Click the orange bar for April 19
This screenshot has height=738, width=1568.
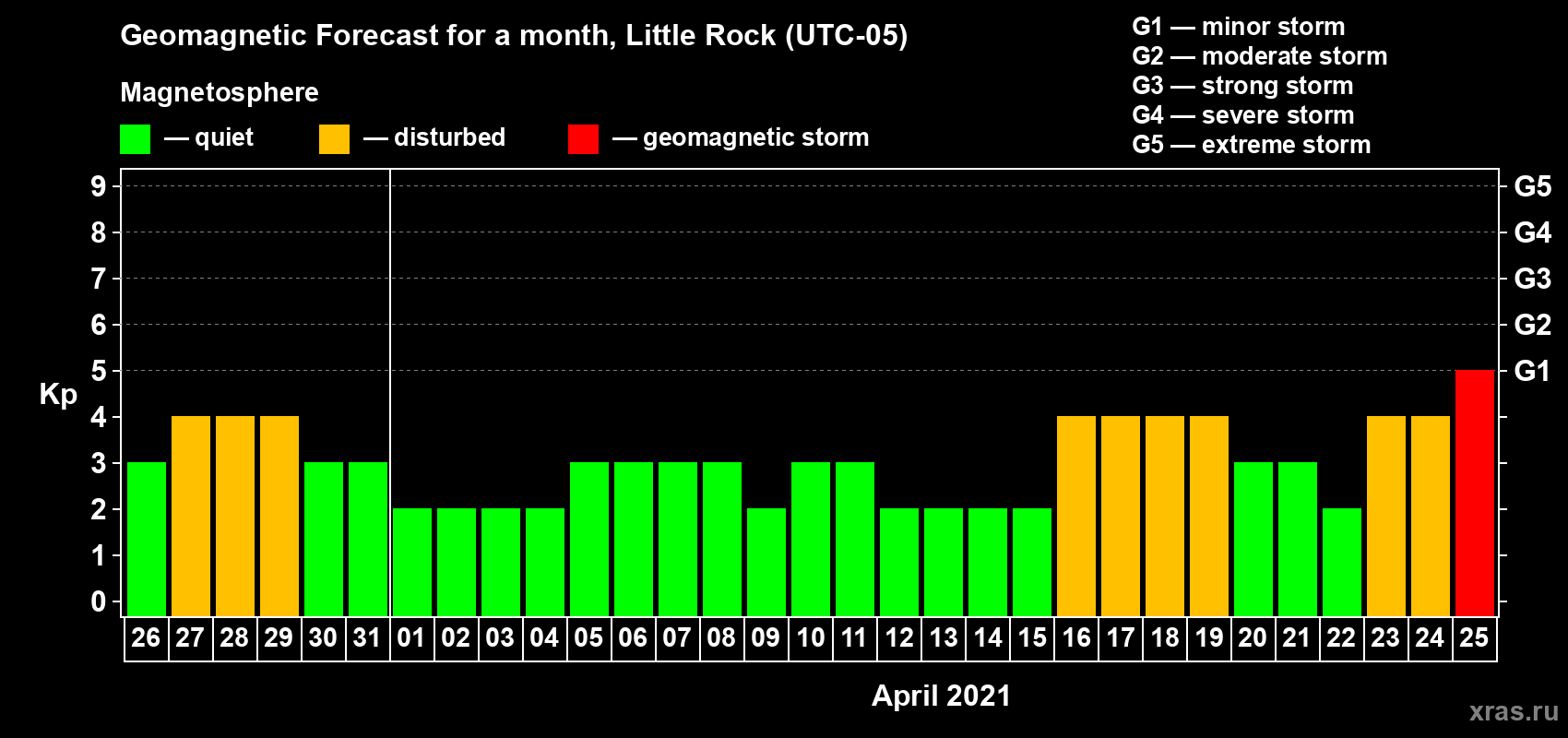coord(1209,517)
